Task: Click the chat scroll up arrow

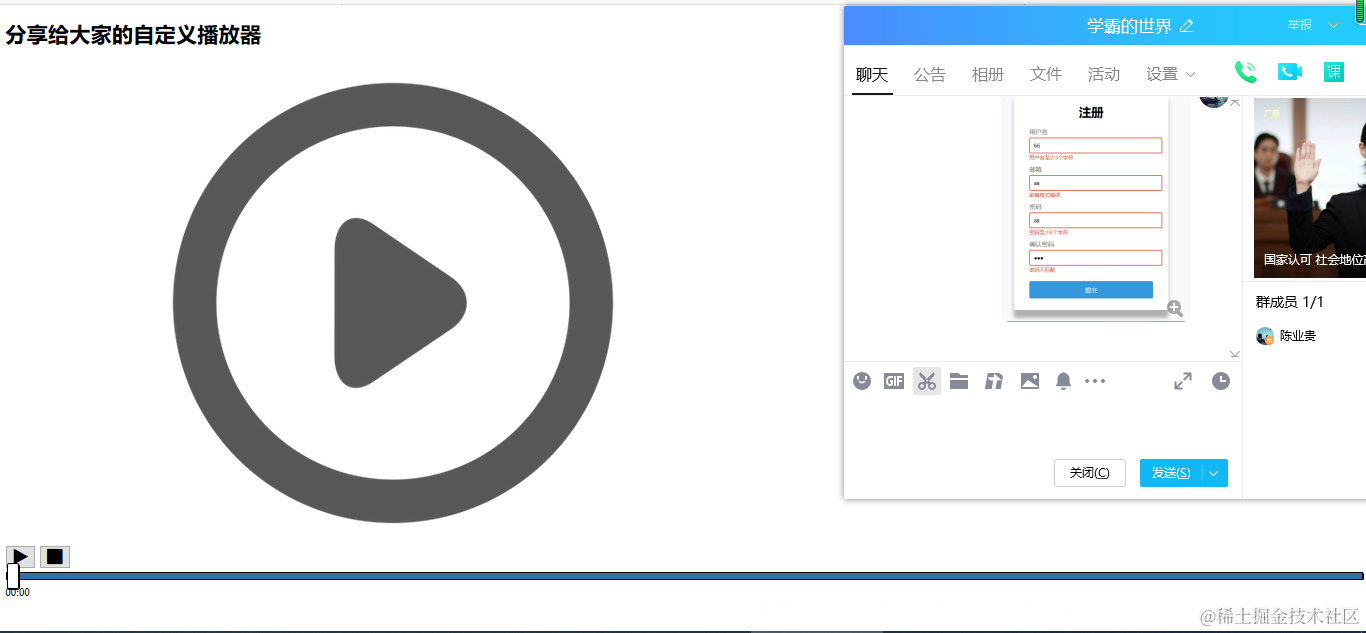Action: coord(1235,102)
